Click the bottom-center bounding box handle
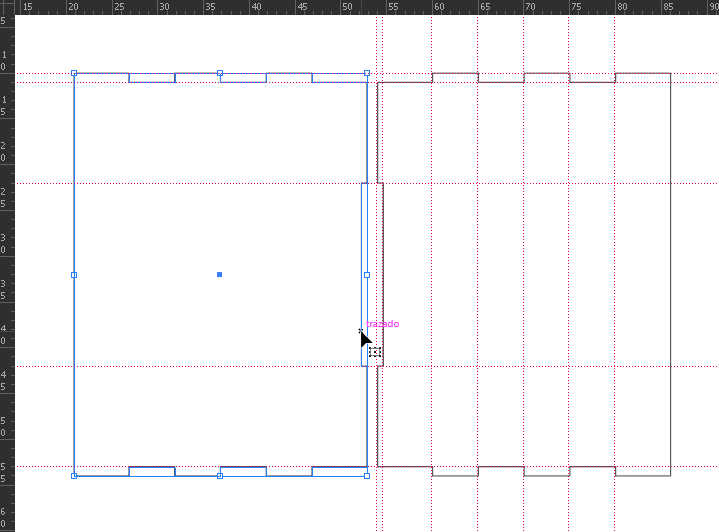Image resolution: width=719 pixels, height=532 pixels. pos(220,476)
